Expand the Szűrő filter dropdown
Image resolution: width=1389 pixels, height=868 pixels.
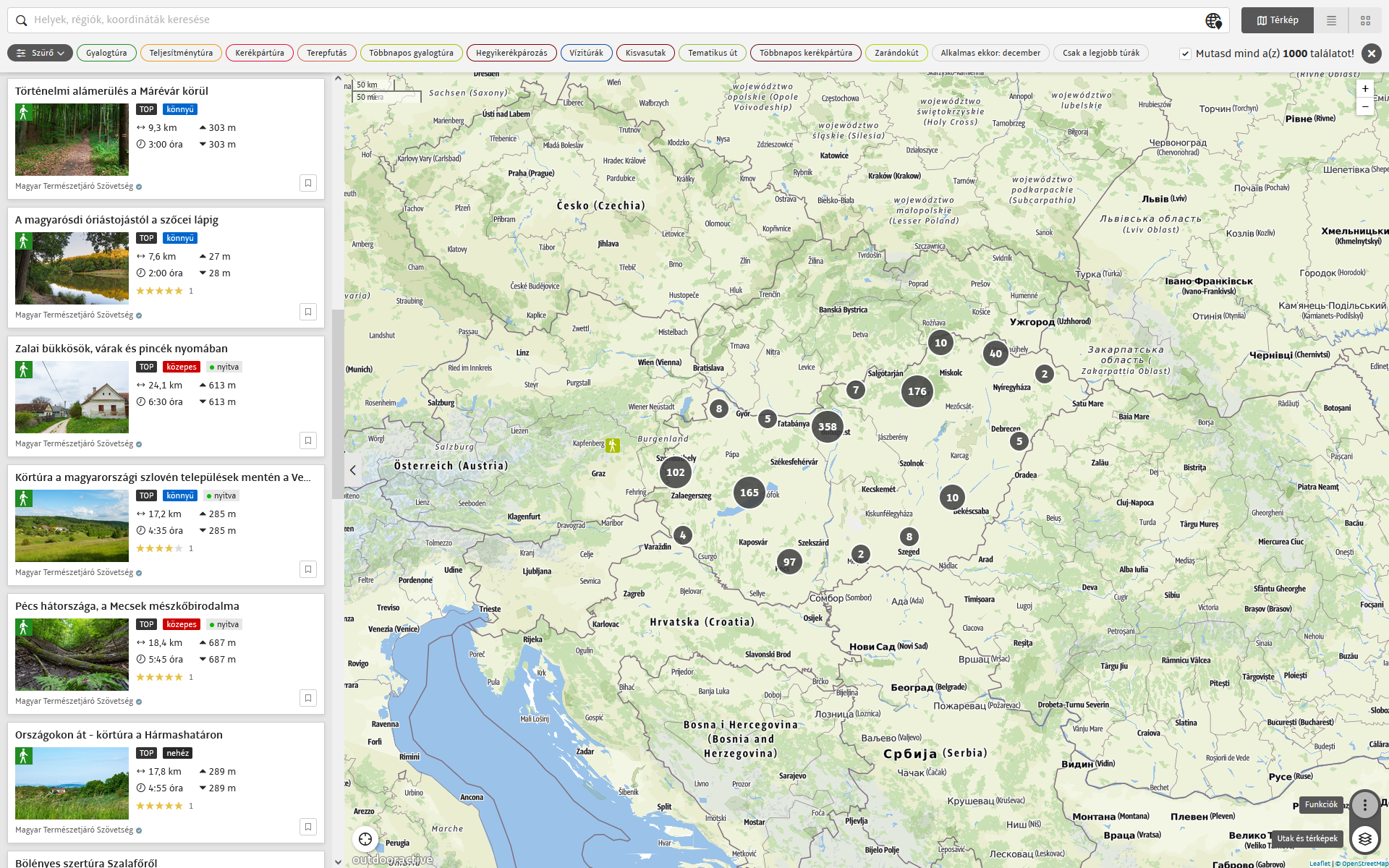point(40,53)
